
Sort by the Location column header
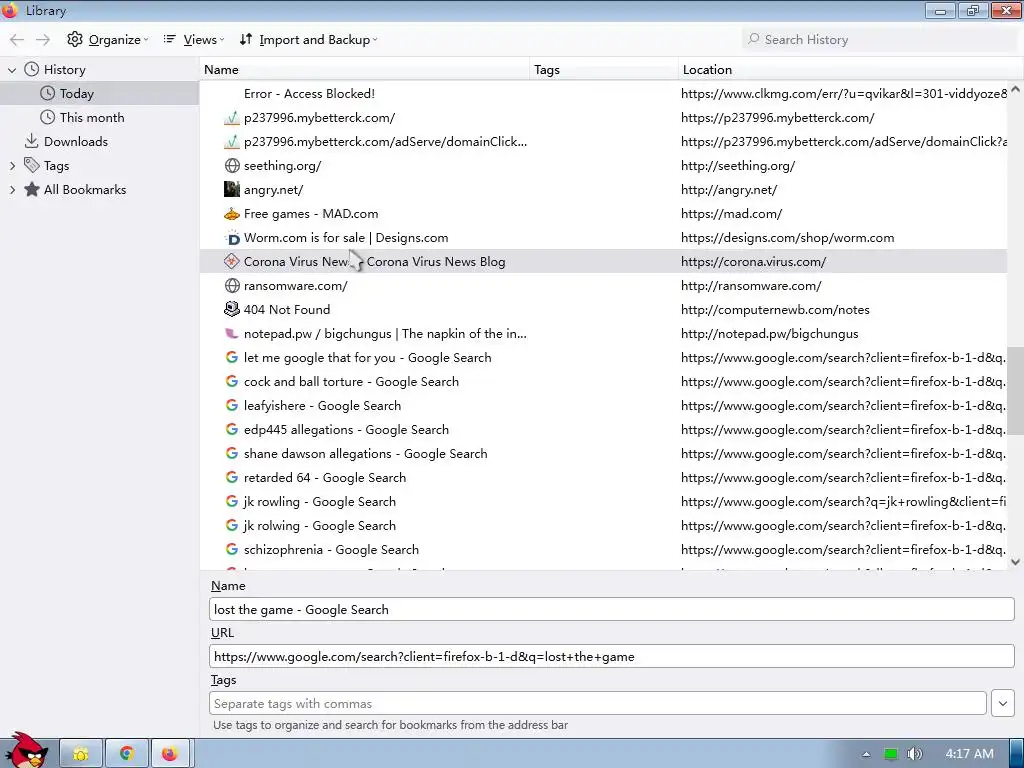point(851,69)
